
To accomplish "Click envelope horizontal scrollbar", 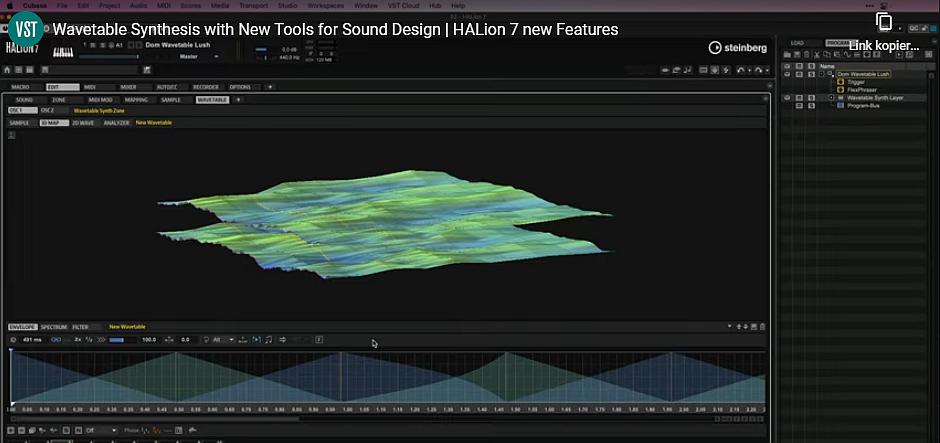I will point(155,418).
